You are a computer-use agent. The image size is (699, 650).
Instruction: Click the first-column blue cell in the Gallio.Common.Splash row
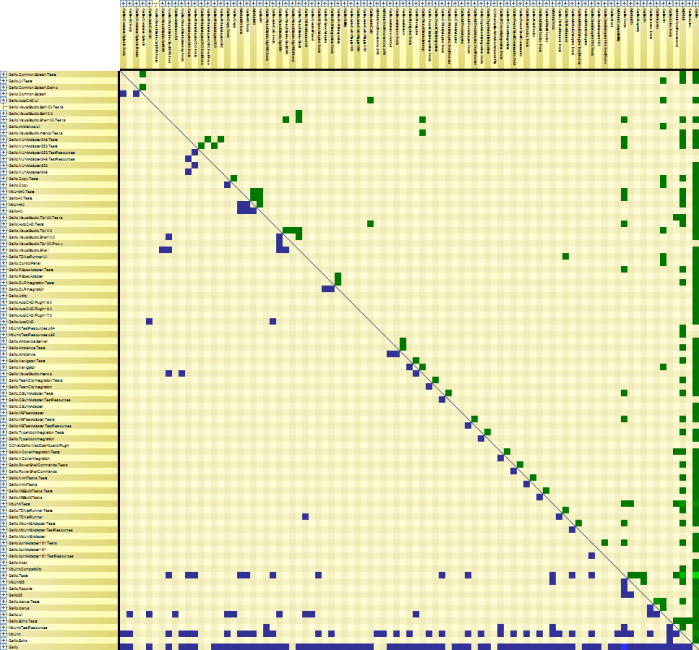123,94
